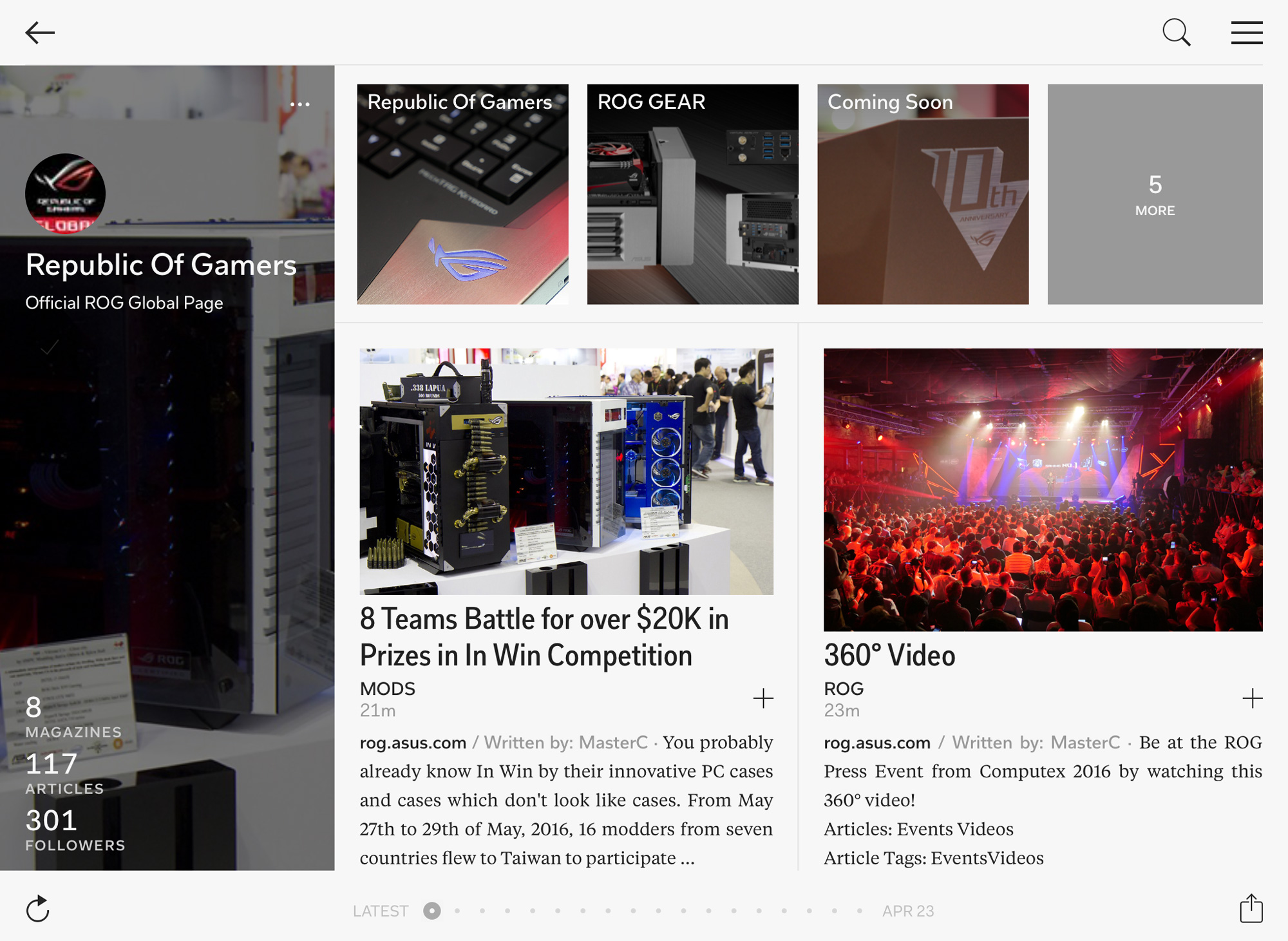Toggle the following checkmark under profile description
The width and height of the screenshot is (1288, 941).
coord(49,347)
